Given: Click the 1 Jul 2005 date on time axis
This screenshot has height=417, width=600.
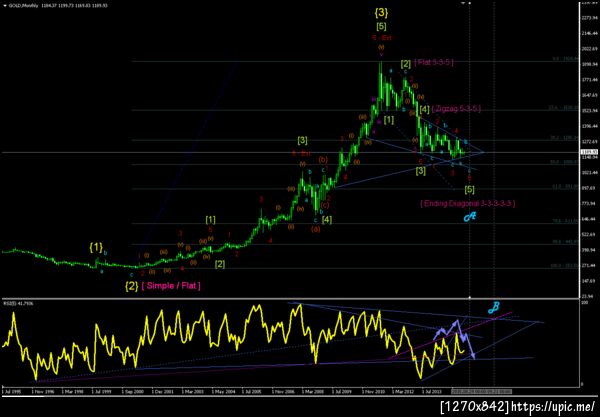Looking at the screenshot, I should pyautogui.click(x=253, y=392).
